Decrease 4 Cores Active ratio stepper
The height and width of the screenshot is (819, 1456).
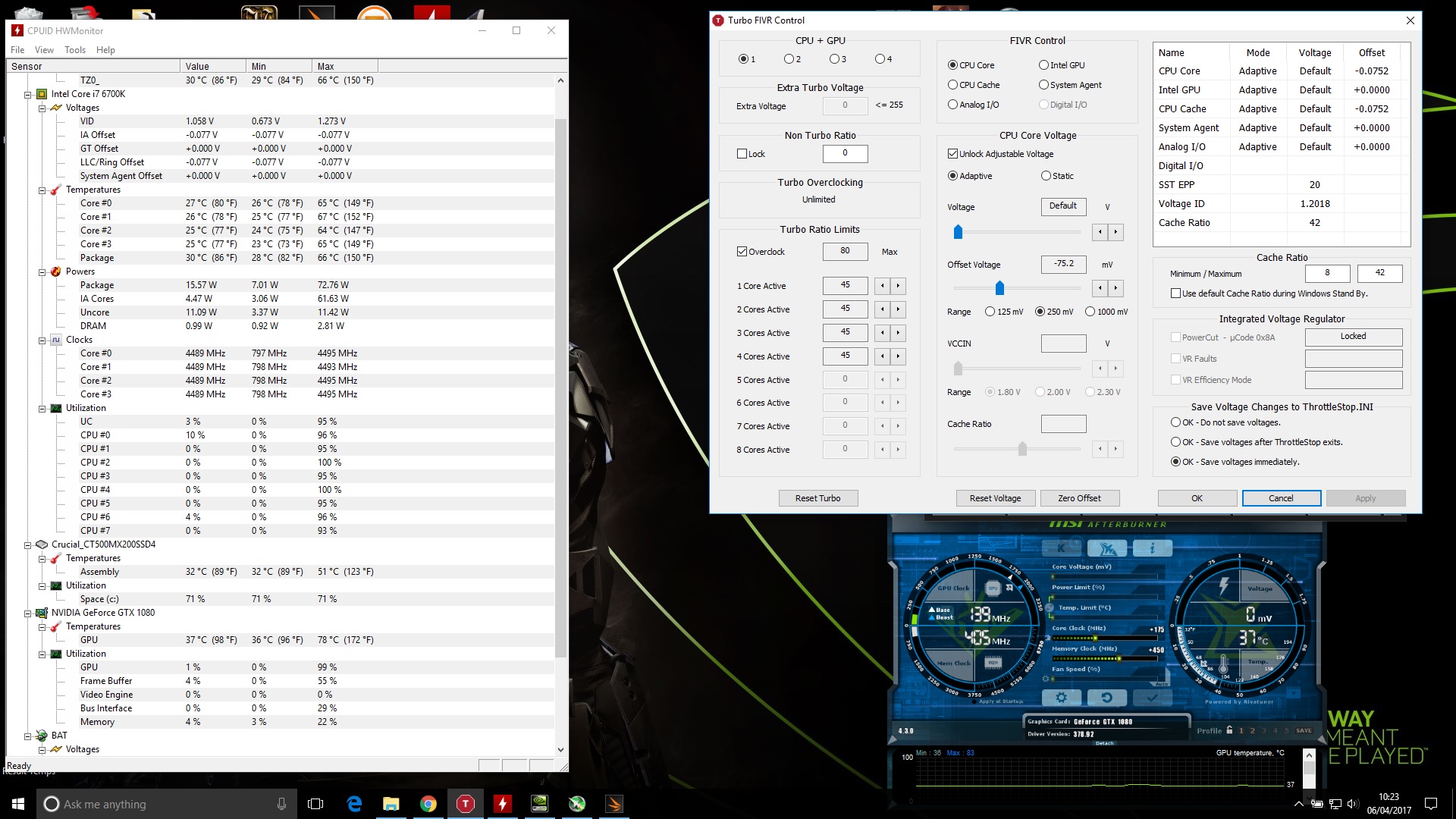882,356
